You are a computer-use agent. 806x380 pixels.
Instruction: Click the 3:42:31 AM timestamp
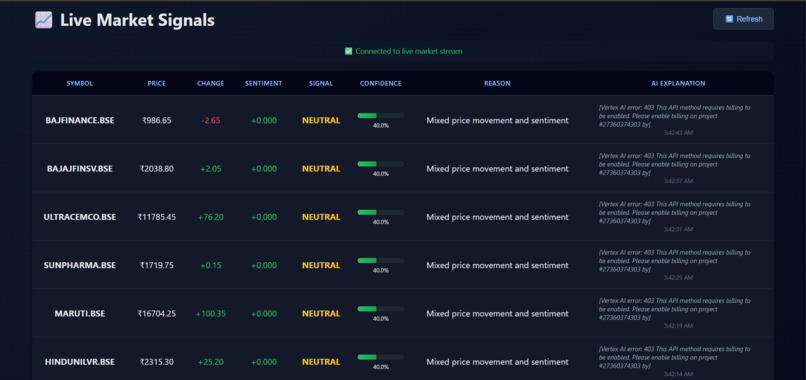pyautogui.click(x=678, y=230)
